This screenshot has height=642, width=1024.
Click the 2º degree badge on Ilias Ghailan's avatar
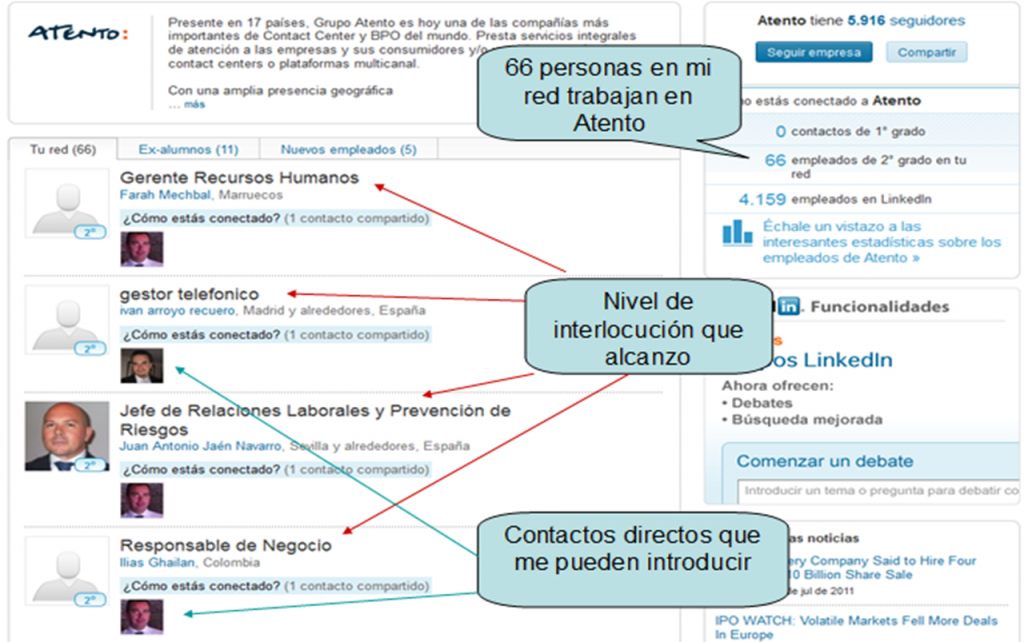click(90, 600)
